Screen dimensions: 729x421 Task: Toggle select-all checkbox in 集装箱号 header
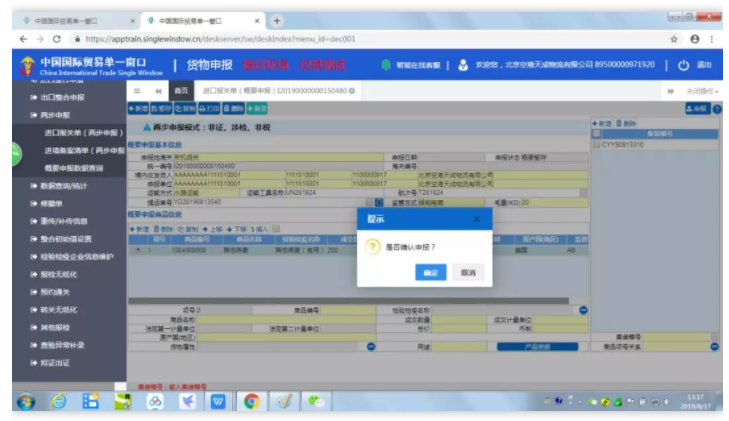click(x=597, y=133)
